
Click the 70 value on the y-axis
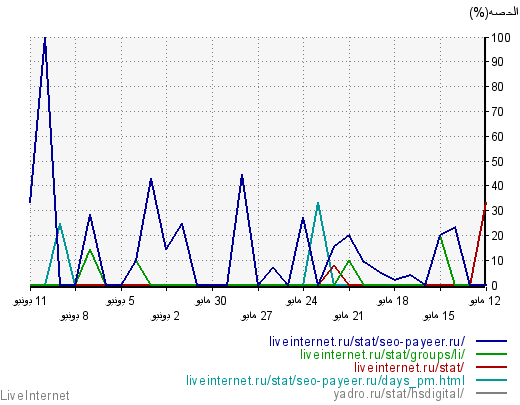coord(497,112)
